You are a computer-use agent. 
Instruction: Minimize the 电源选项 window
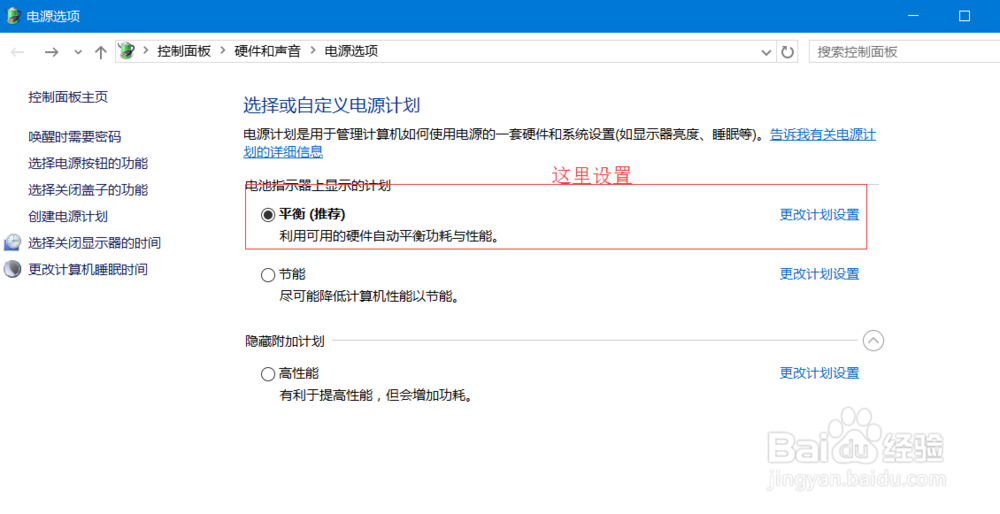click(x=914, y=16)
